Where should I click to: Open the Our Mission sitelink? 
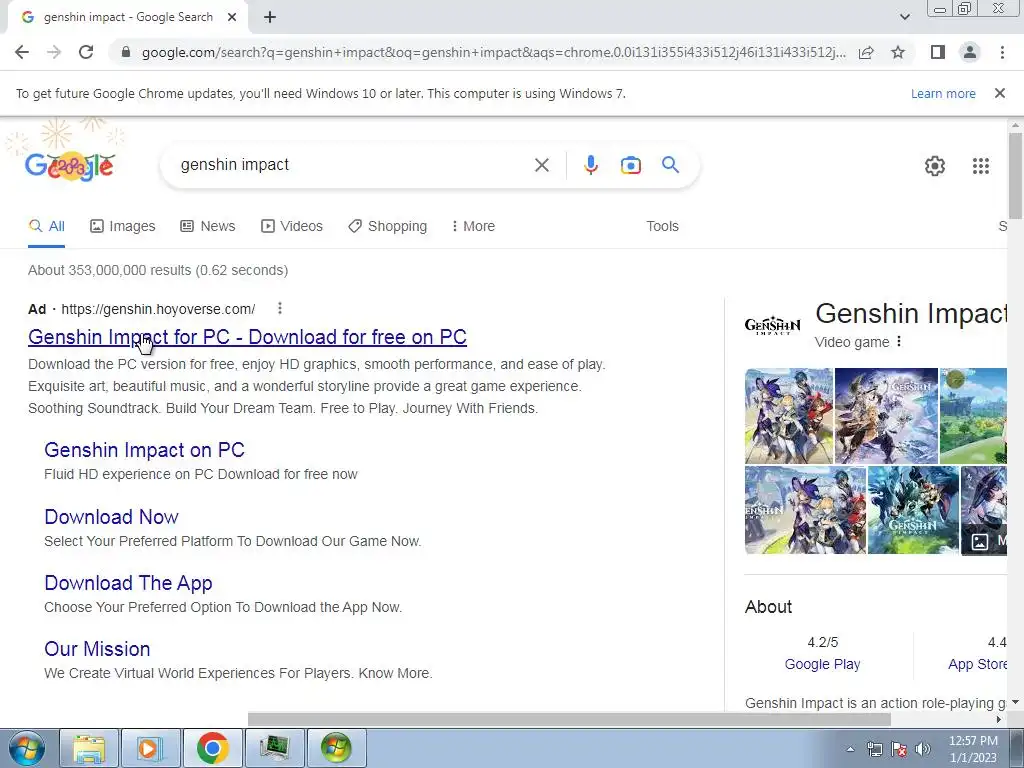tap(97, 648)
